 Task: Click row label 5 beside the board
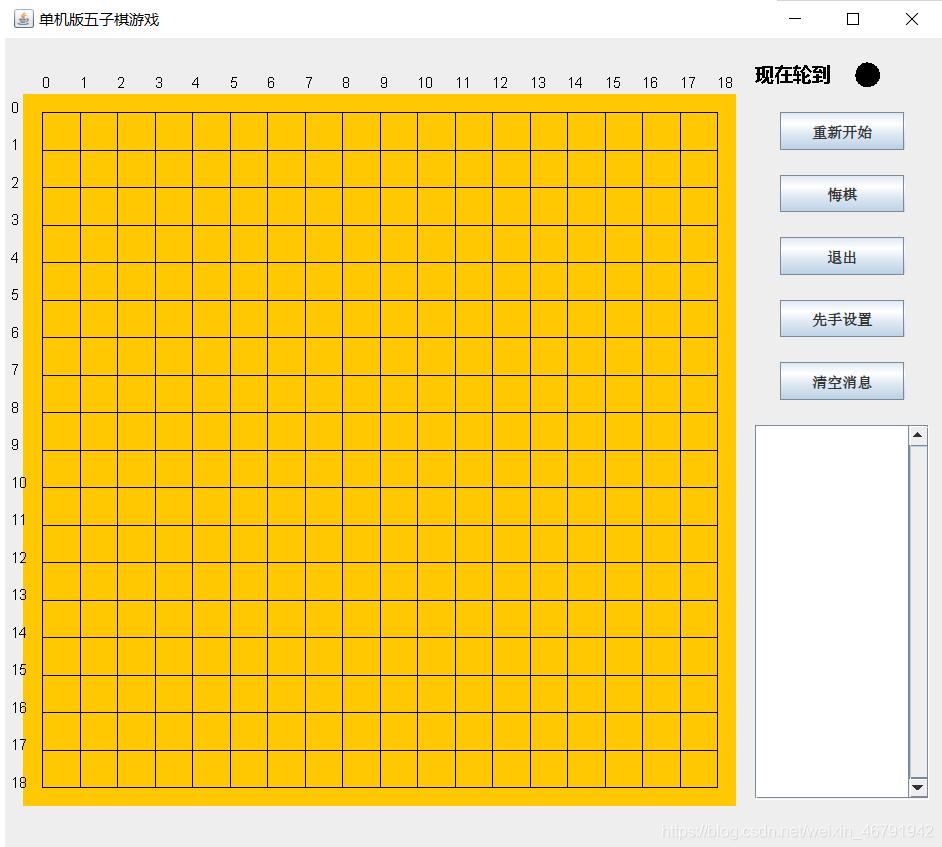(14, 295)
